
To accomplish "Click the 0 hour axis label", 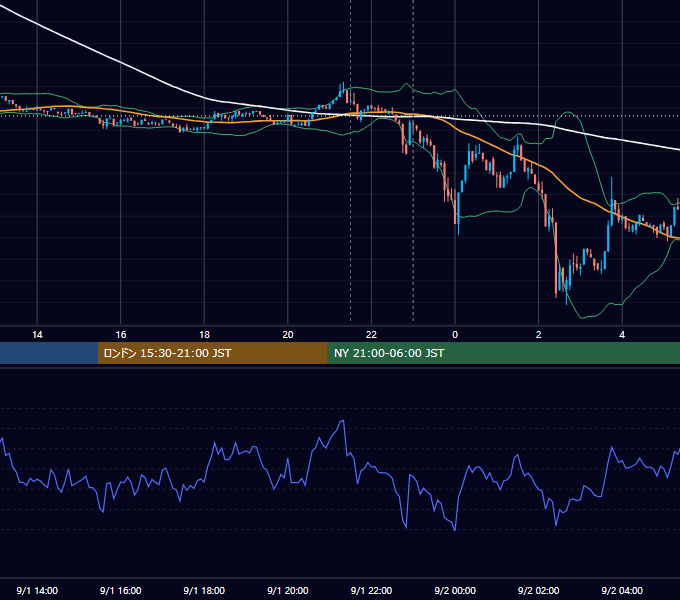I will point(455,335).
